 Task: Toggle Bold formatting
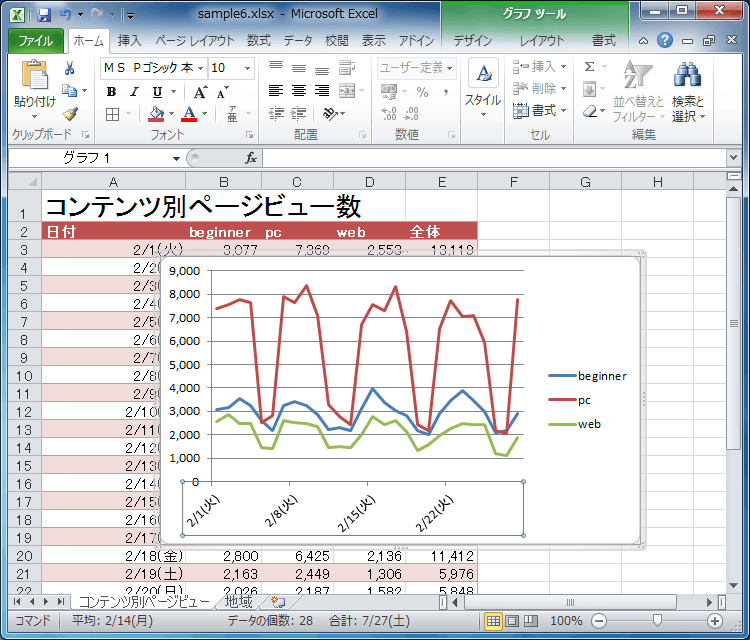pos(111,91)
